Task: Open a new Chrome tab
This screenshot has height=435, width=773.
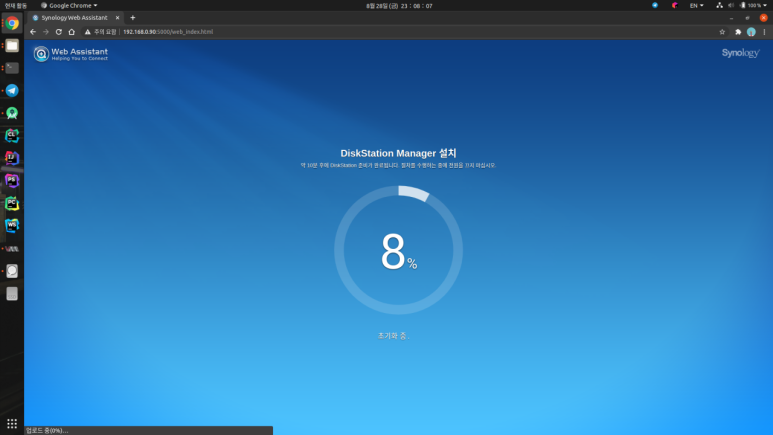Action: 133,18
